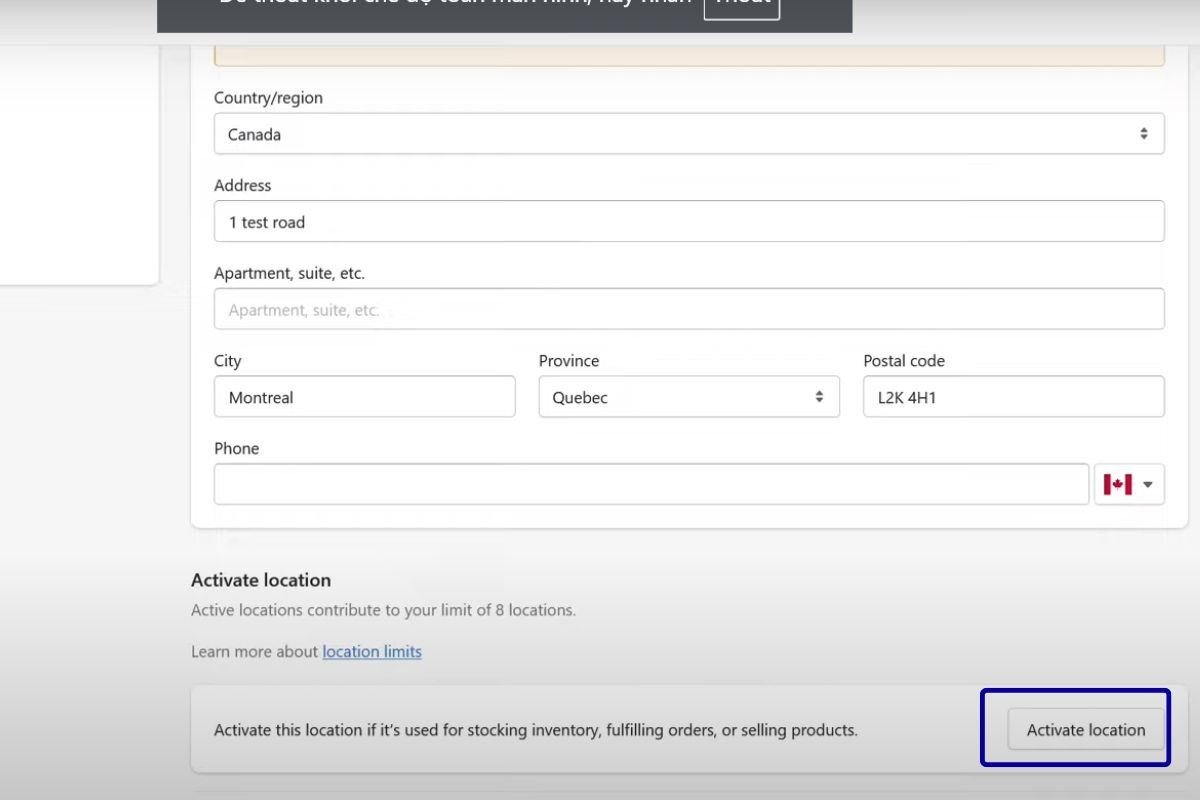Click the text about limit of 8 locations
The width and height of the screenshot is (1200, 800).
pyautogui.click(x=383, y=610)
